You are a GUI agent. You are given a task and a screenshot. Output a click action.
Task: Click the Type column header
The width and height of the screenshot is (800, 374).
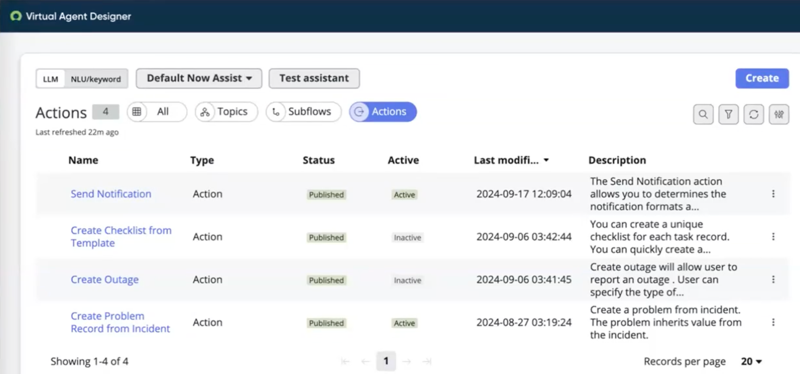point(202,160)
